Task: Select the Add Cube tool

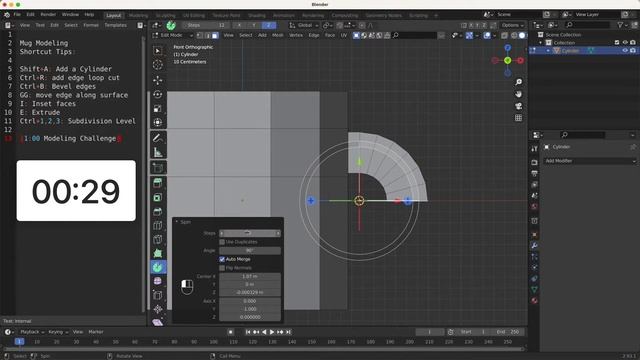Action: point(158,168)
